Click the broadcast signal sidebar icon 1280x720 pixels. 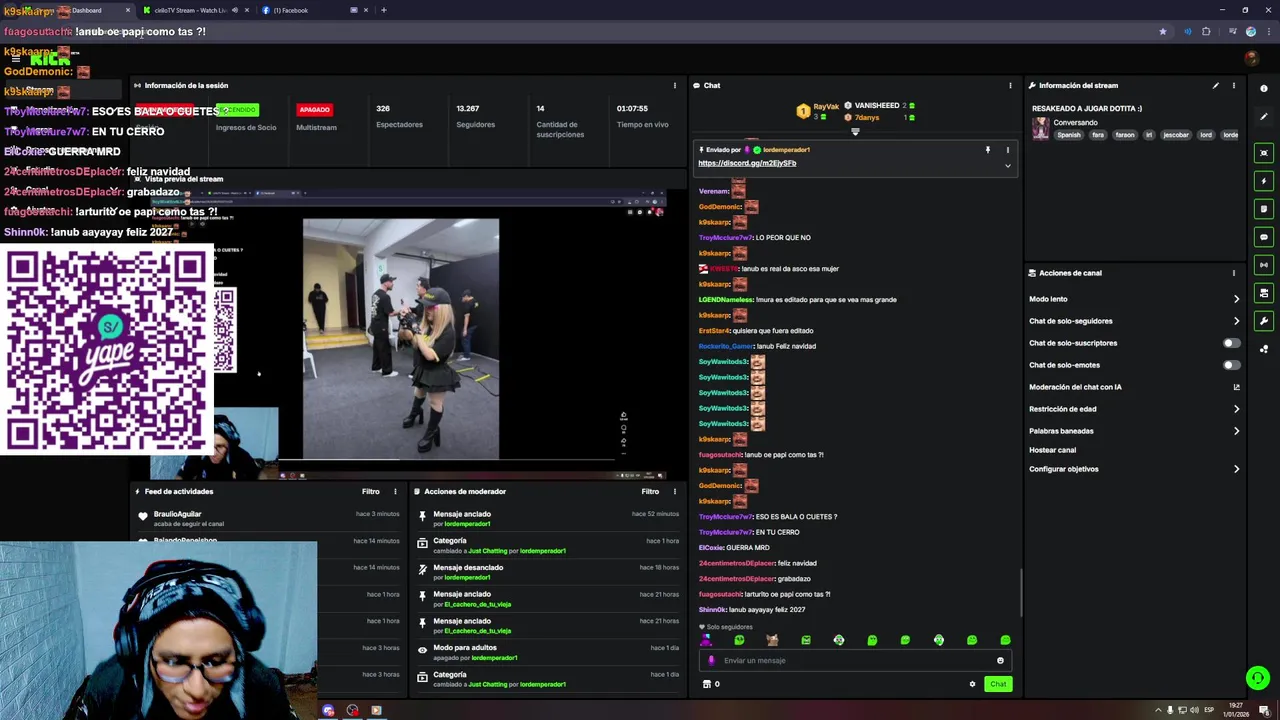coord(1264,265)
